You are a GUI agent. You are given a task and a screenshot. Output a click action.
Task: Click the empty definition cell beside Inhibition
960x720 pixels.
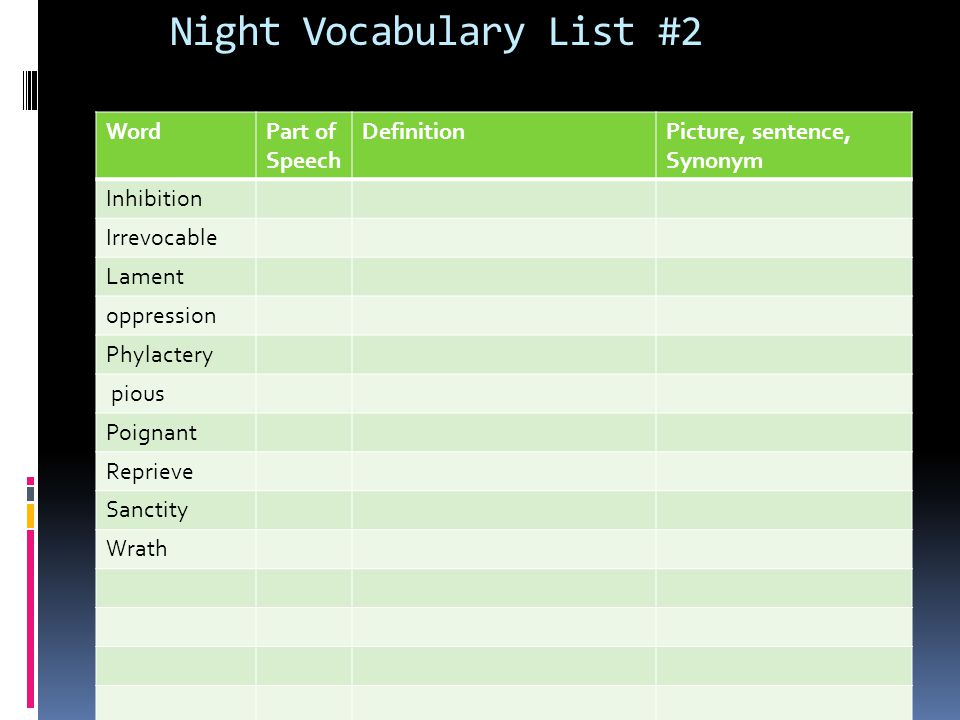pos(504,199)
